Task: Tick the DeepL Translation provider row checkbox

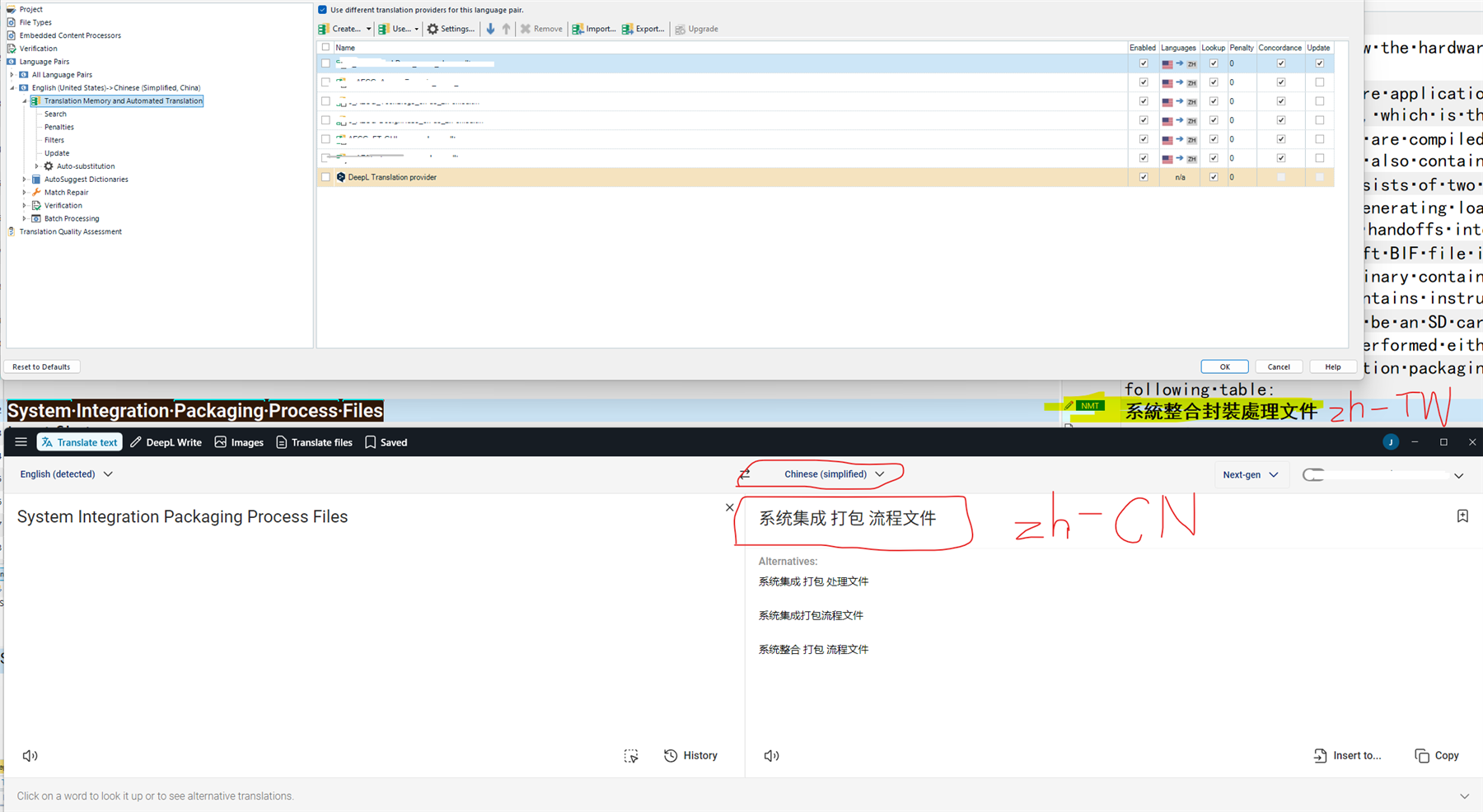Action: coord(326,177)
